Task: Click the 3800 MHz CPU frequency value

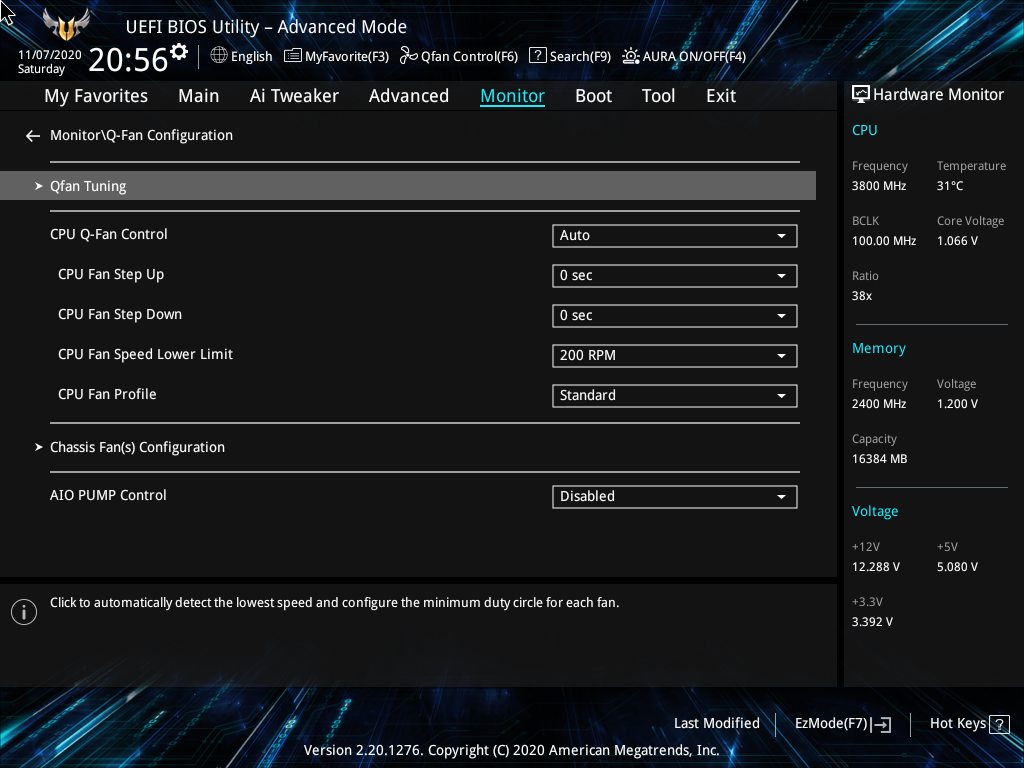Action: pos(879,186)
